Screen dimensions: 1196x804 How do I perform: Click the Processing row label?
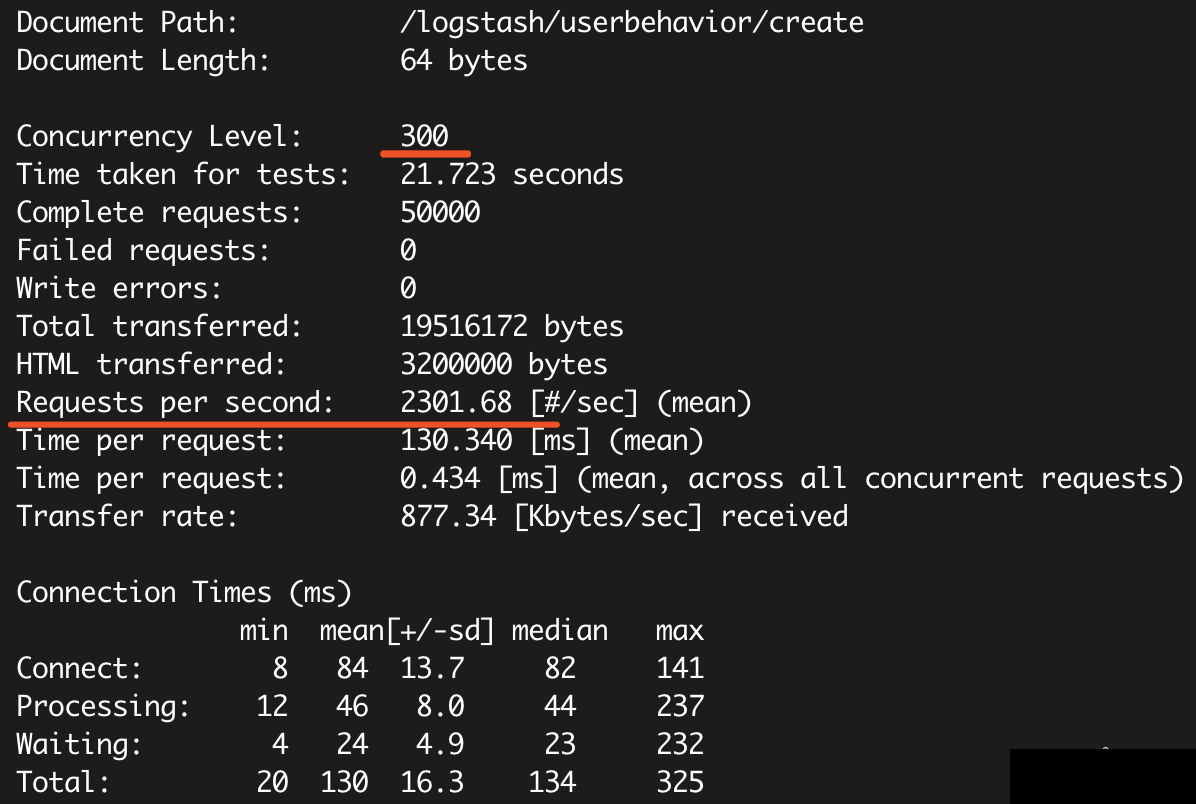click(103, 707)
